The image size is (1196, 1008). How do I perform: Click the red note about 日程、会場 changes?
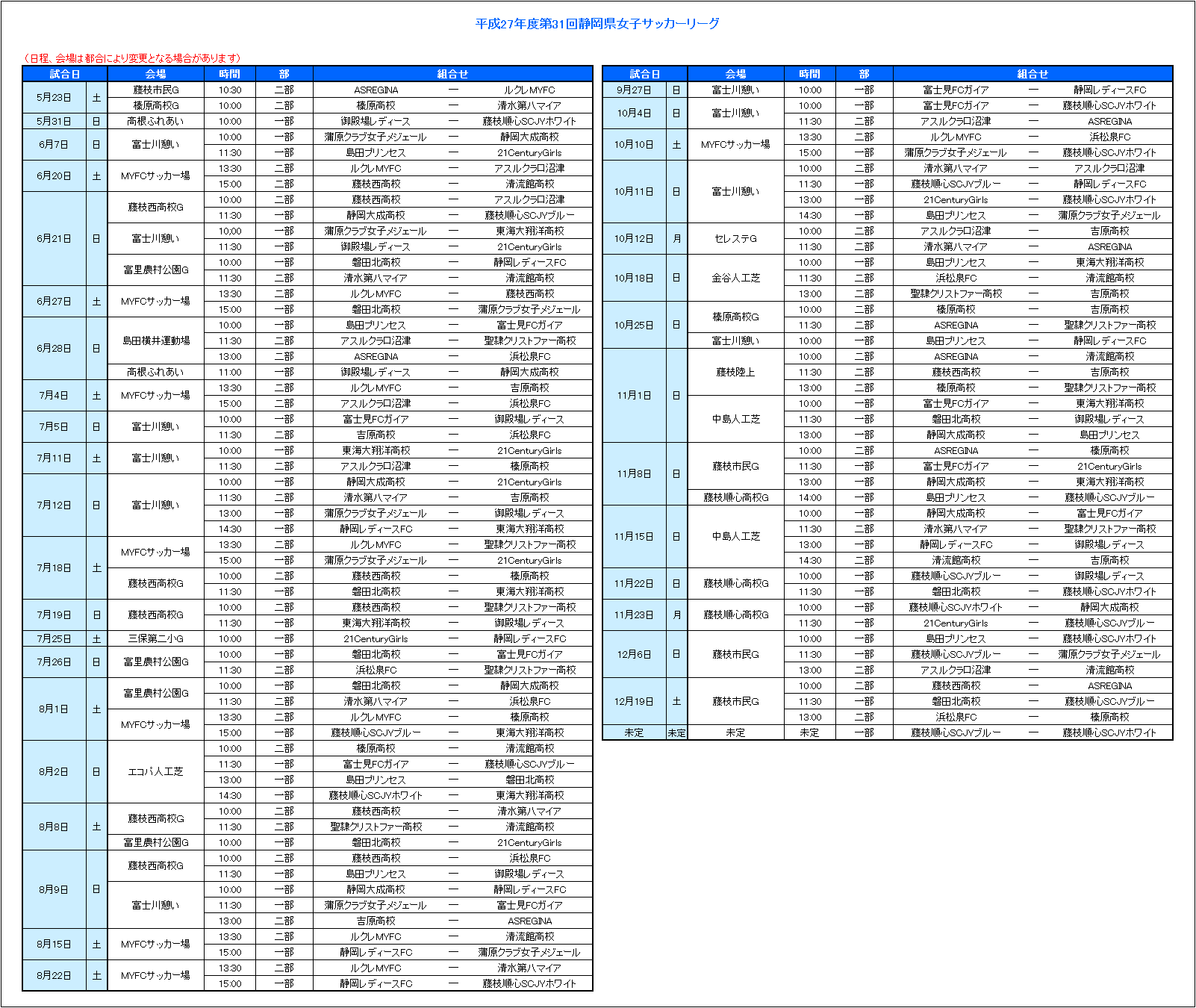tap(132, 58)
